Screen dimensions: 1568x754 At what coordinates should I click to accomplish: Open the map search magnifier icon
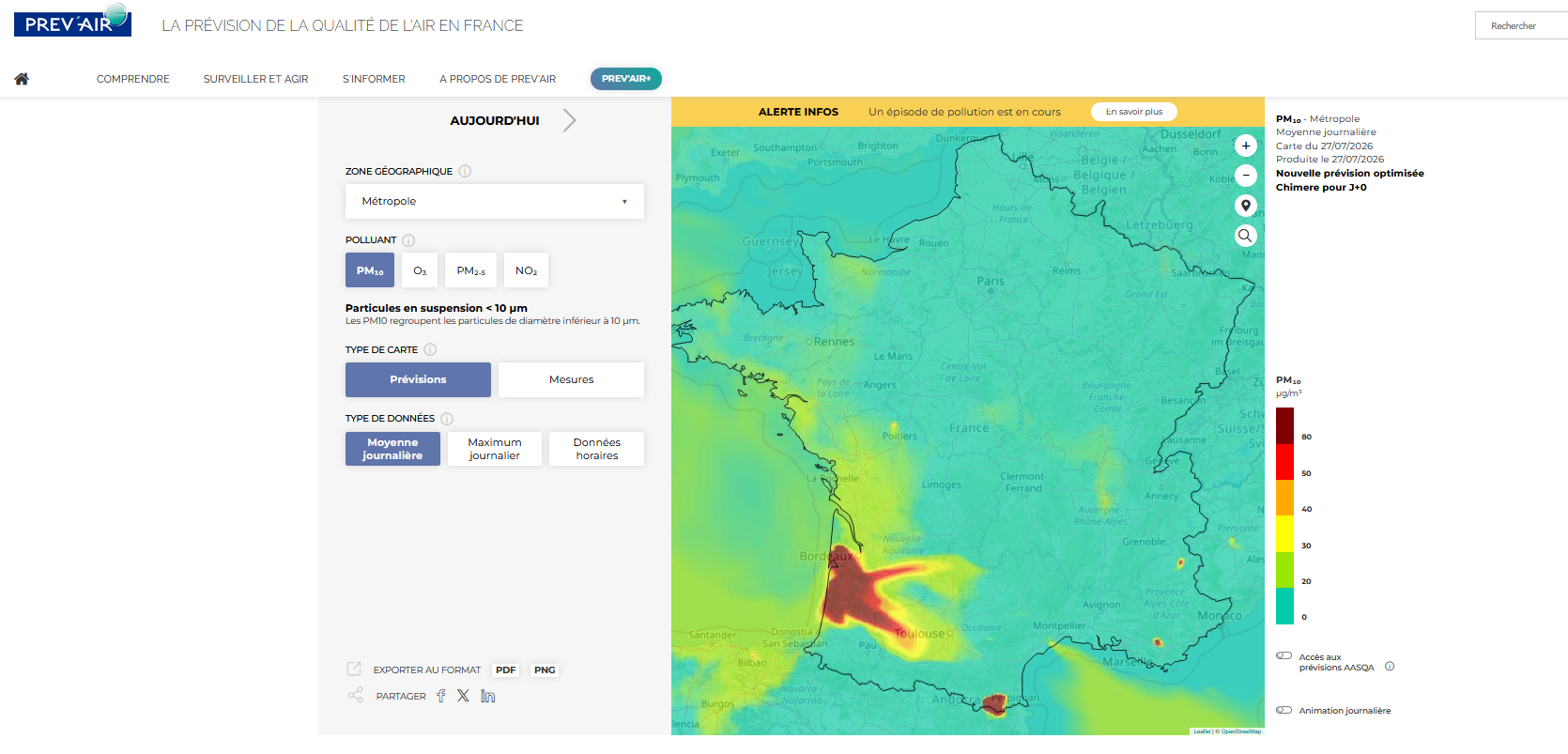pos(1245,236)
